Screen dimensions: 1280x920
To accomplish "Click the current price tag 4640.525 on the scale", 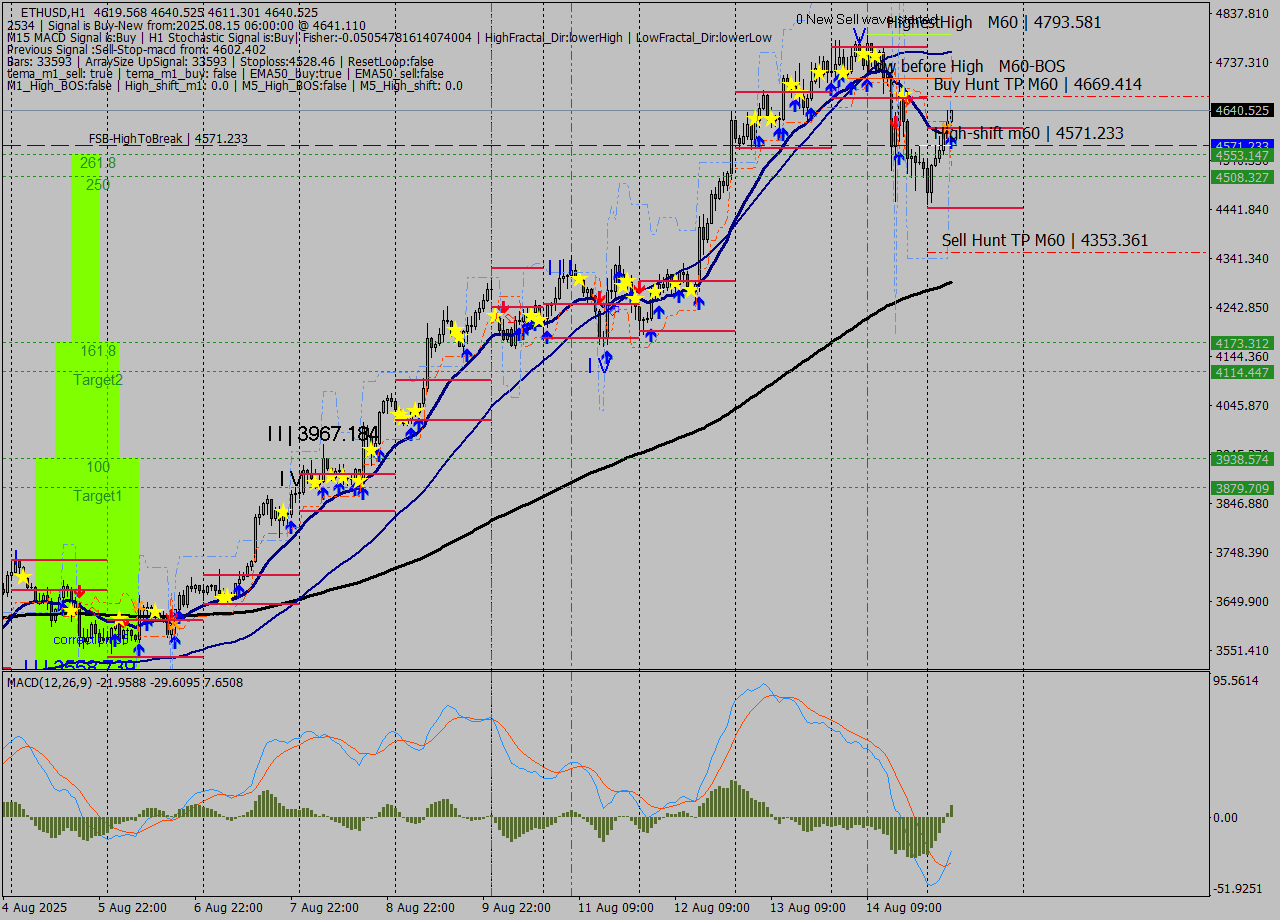I will [x=1243, y=111].
